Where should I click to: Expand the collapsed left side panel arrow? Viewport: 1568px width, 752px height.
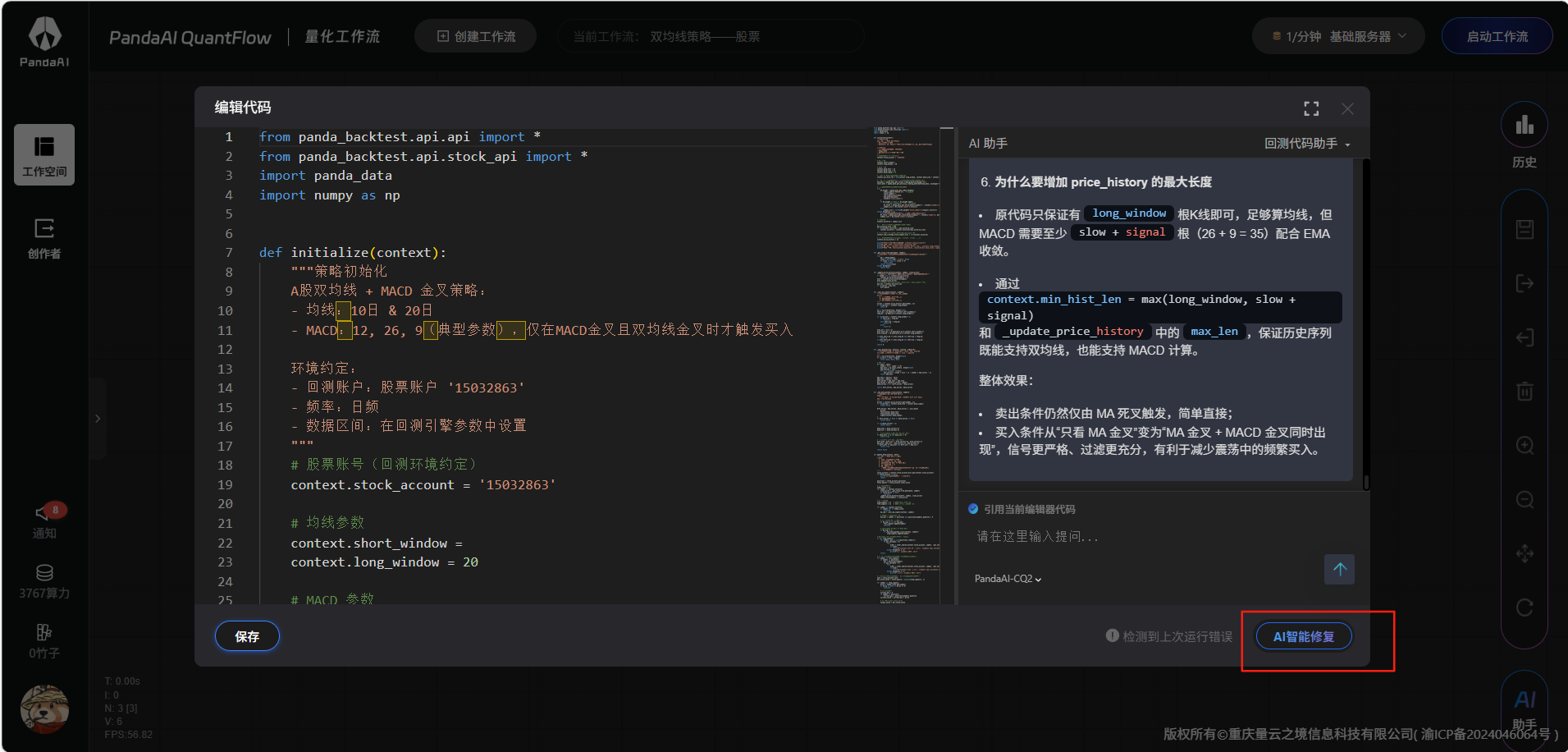98,419
